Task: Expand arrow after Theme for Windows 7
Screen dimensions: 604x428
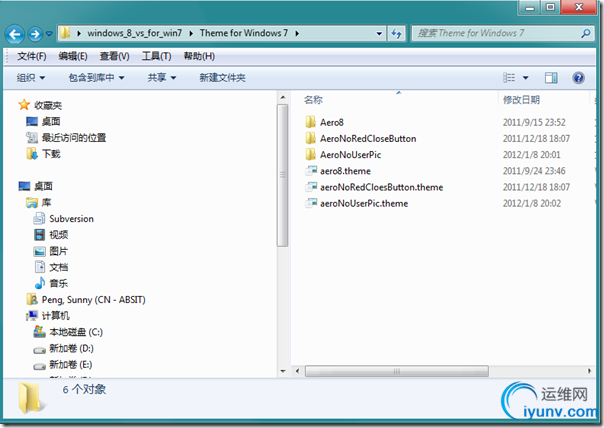Action: coord(297,34)
